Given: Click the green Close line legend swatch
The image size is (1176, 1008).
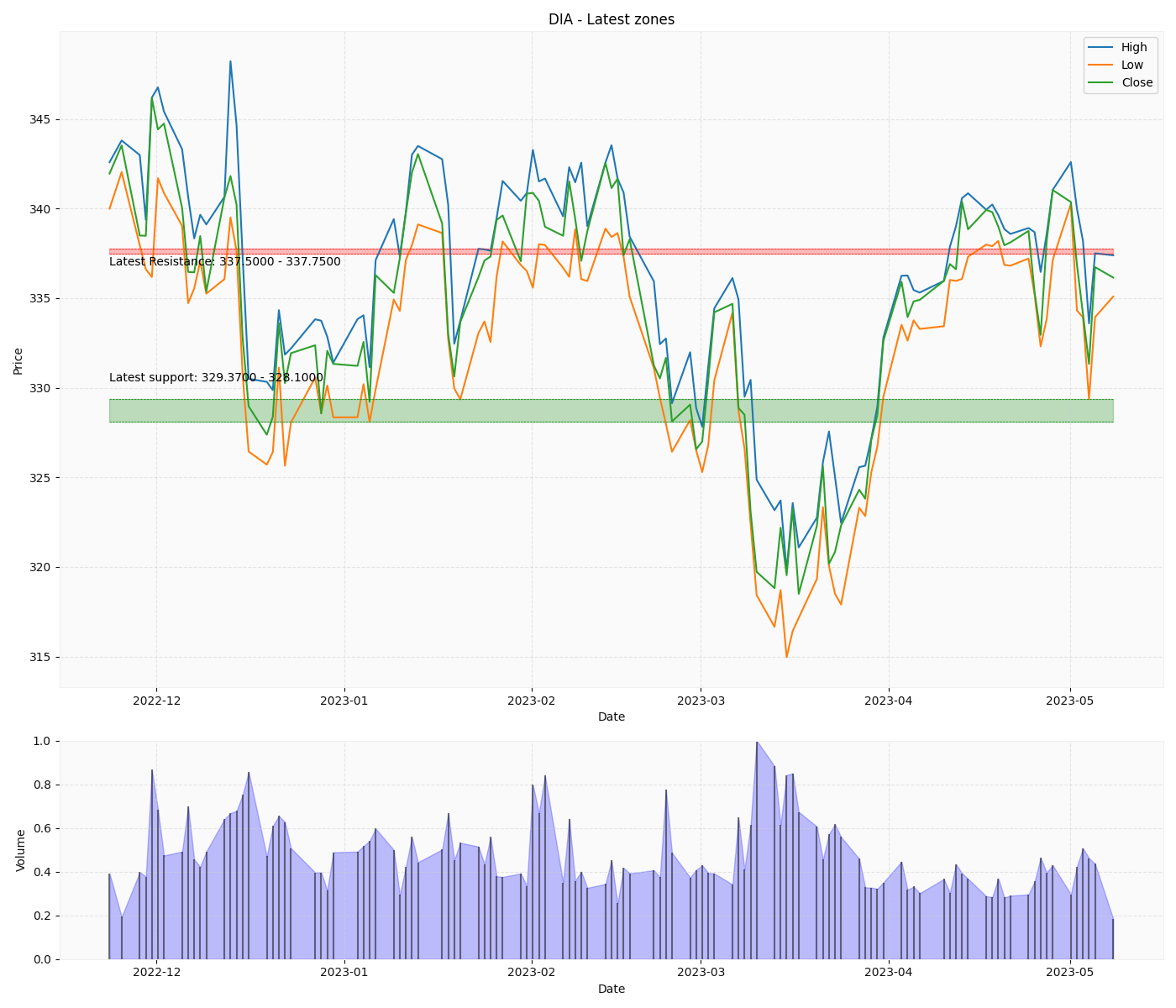Looking at the screenshot, I should pyautogui.click(x=1100, y=82).
